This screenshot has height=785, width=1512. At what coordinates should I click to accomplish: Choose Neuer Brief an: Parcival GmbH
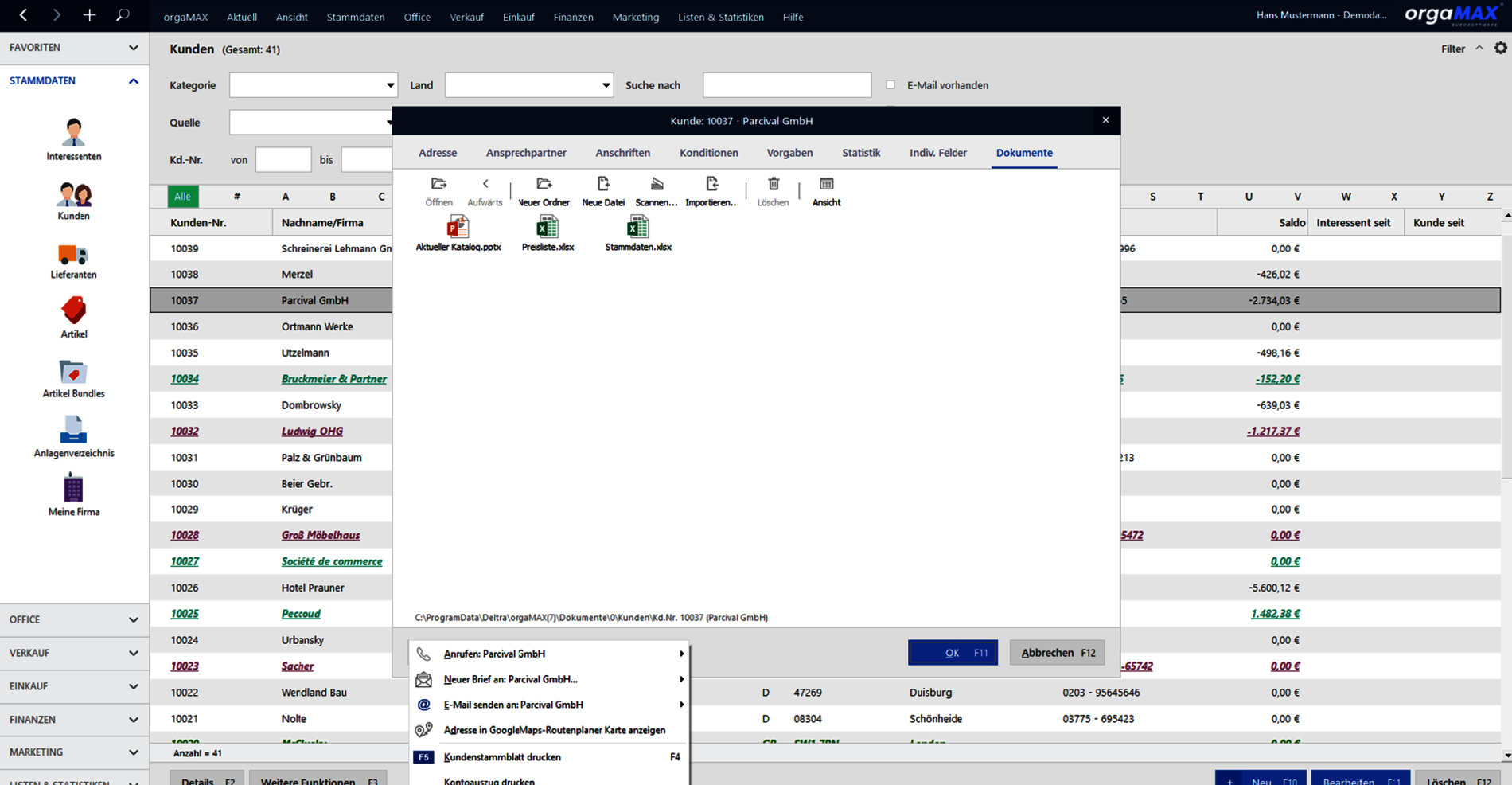pos(549,679)
